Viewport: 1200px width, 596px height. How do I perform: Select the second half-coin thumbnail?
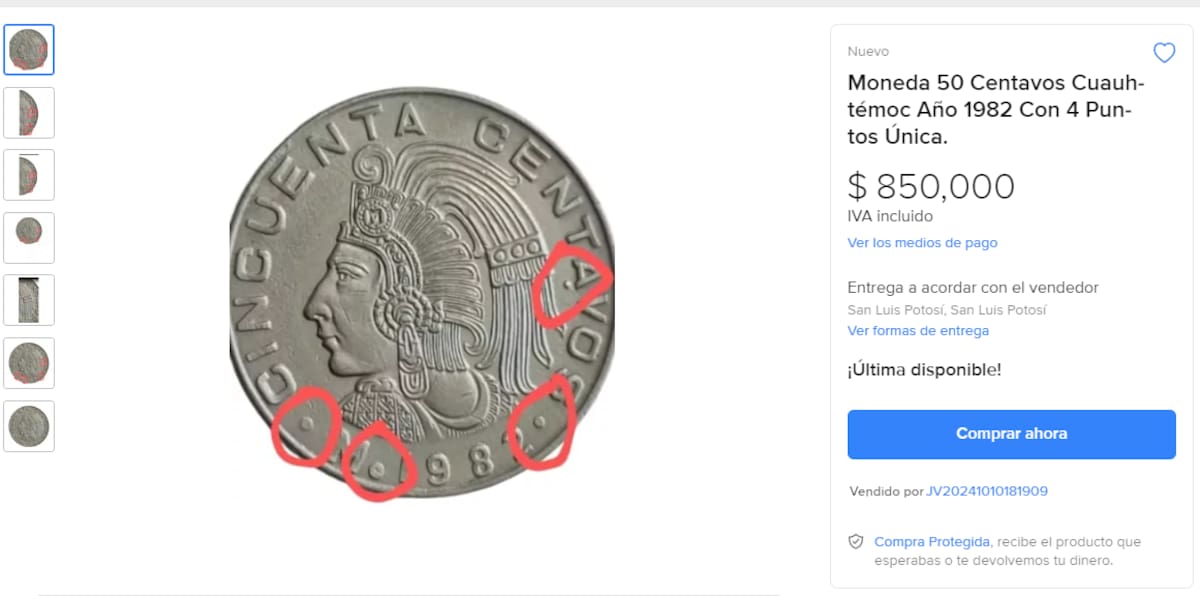[x=29, y=112]
